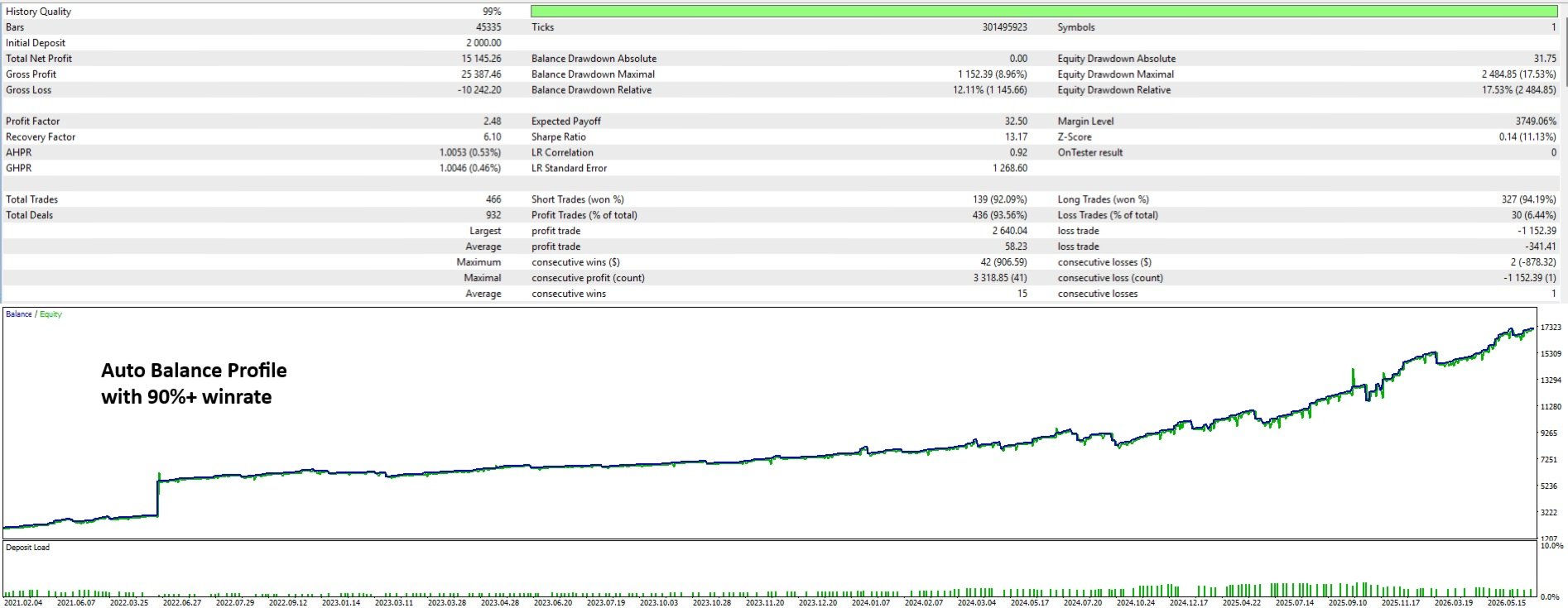Click the Profit Factor value 2.48
Viewport: 1568px width, 608px height.
(492, 122)
